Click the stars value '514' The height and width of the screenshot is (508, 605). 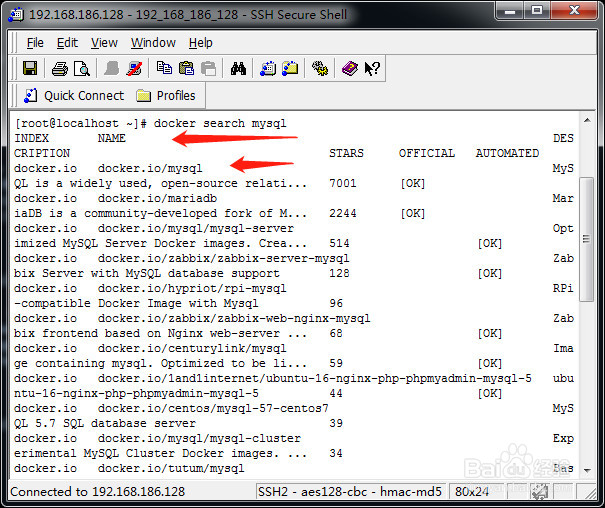click(339, 243)
